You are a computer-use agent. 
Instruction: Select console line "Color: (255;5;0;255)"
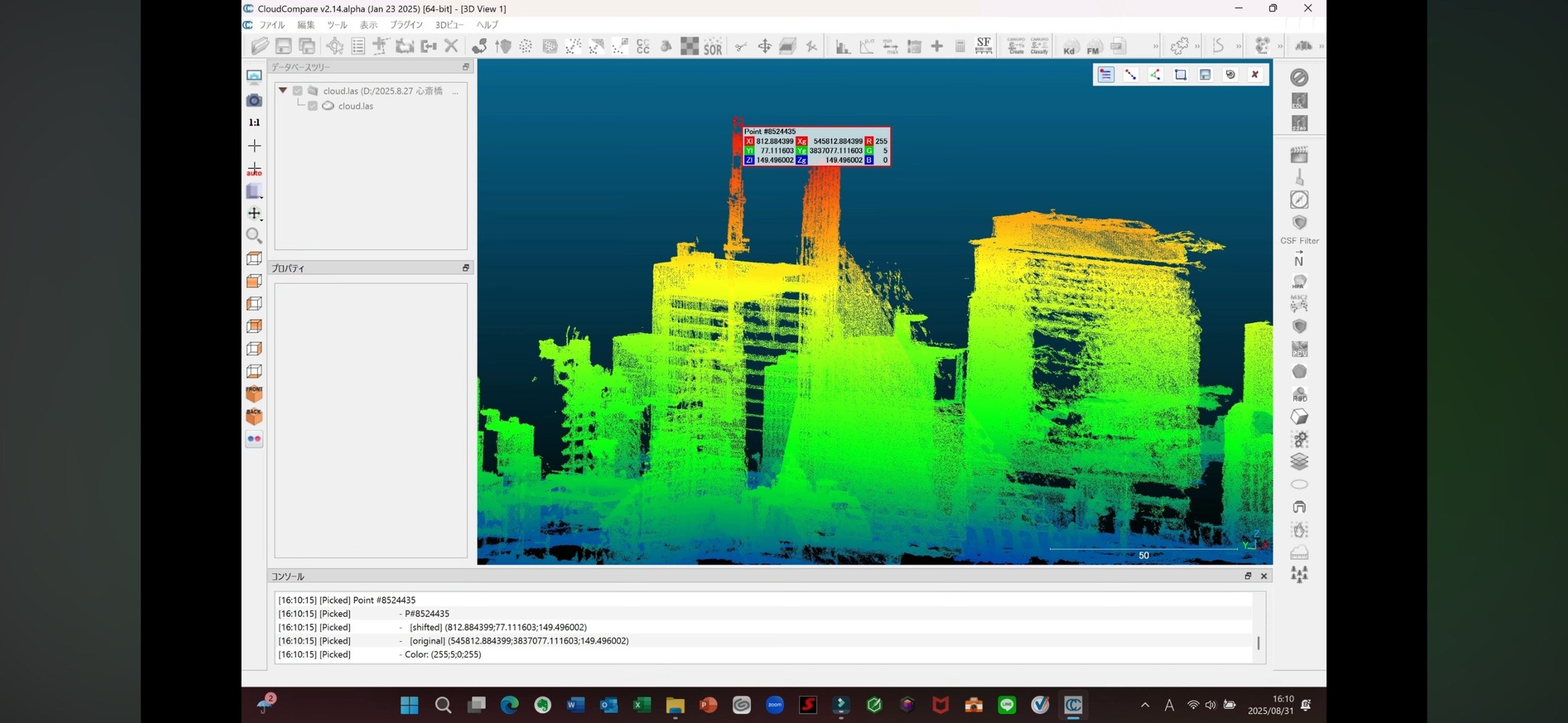point(443,655)
